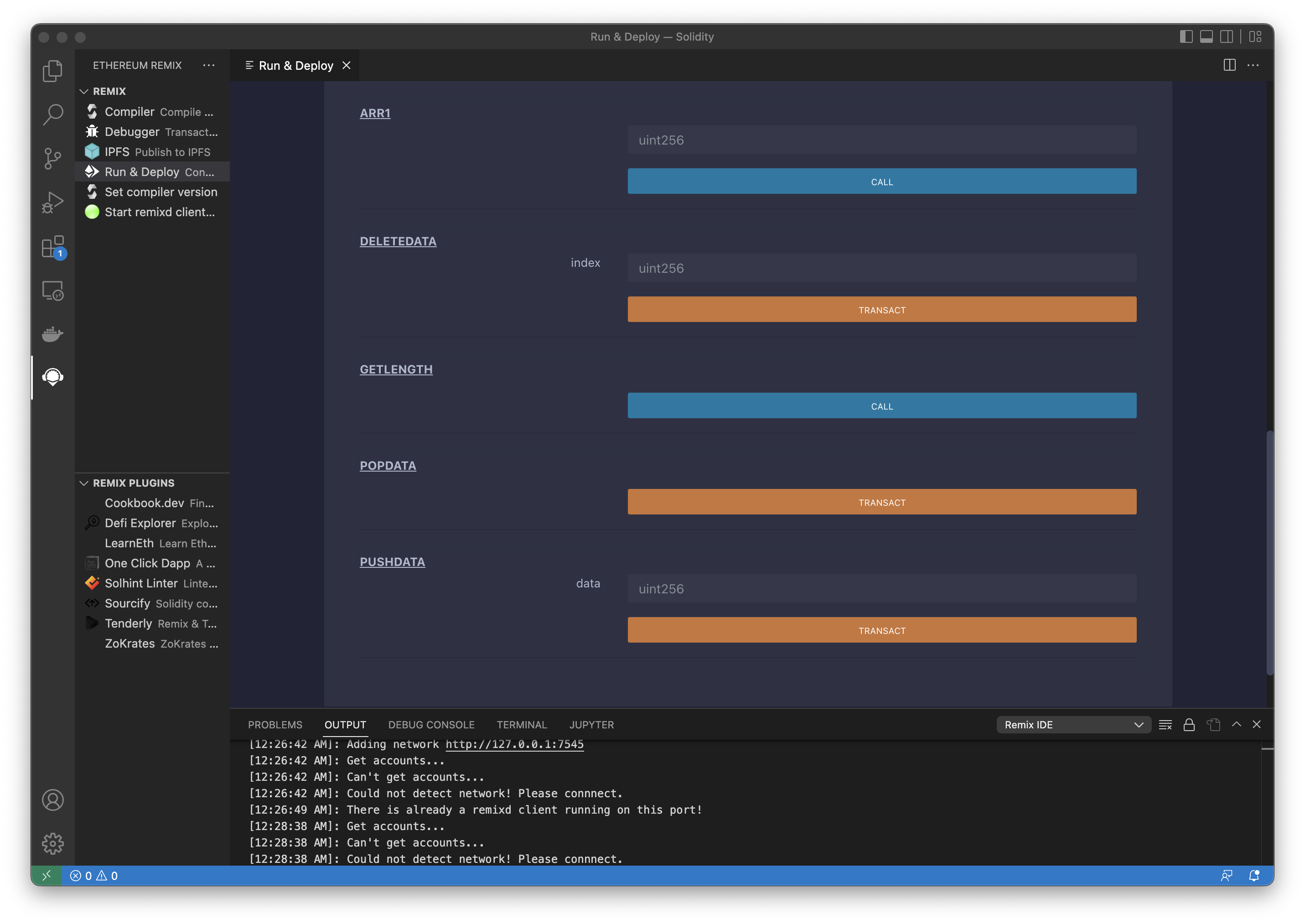
Task: Click the Manage gear icon
Action: point(52,843)
